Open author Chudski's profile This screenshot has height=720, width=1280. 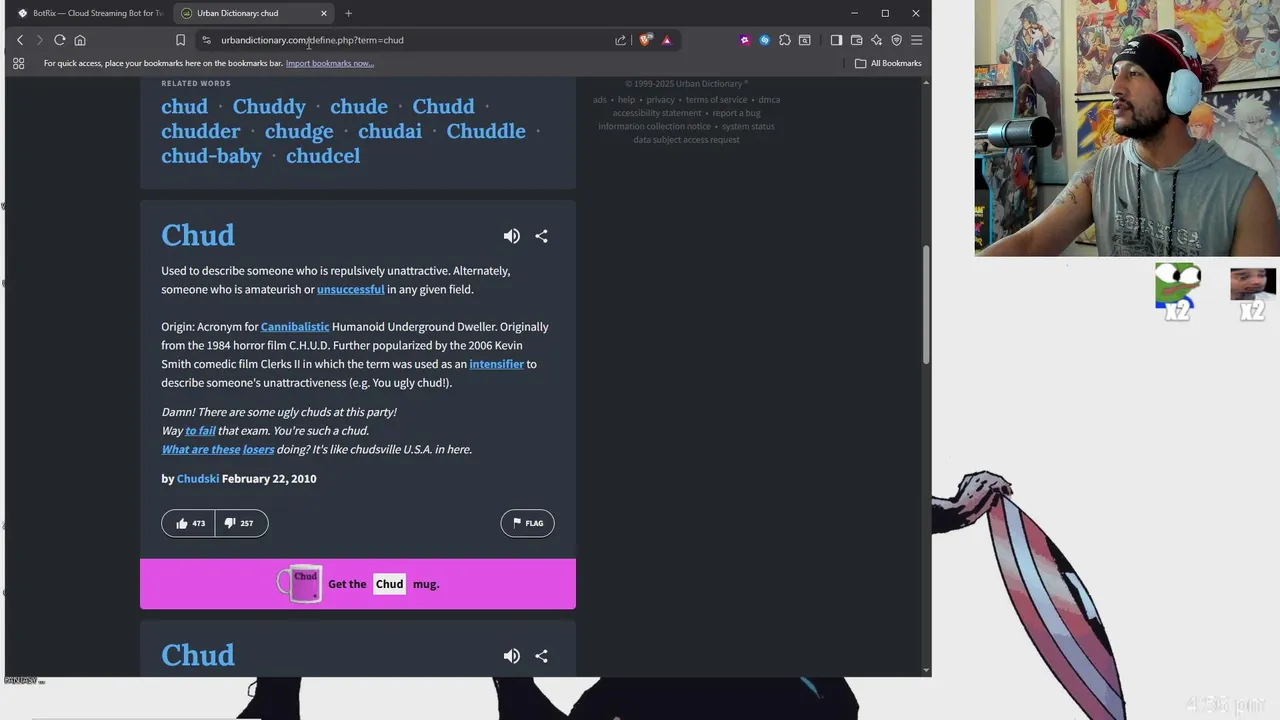click(198, 479)
